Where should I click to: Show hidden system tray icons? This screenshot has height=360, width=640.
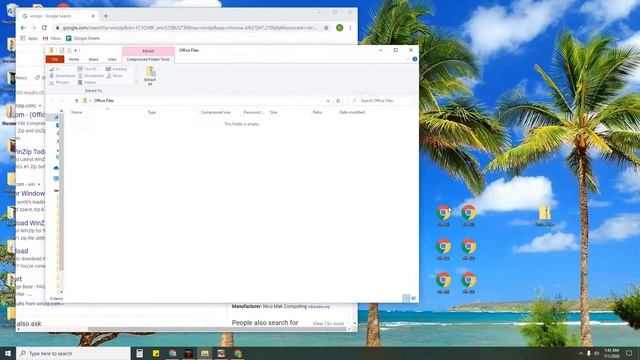click(581, 353)
